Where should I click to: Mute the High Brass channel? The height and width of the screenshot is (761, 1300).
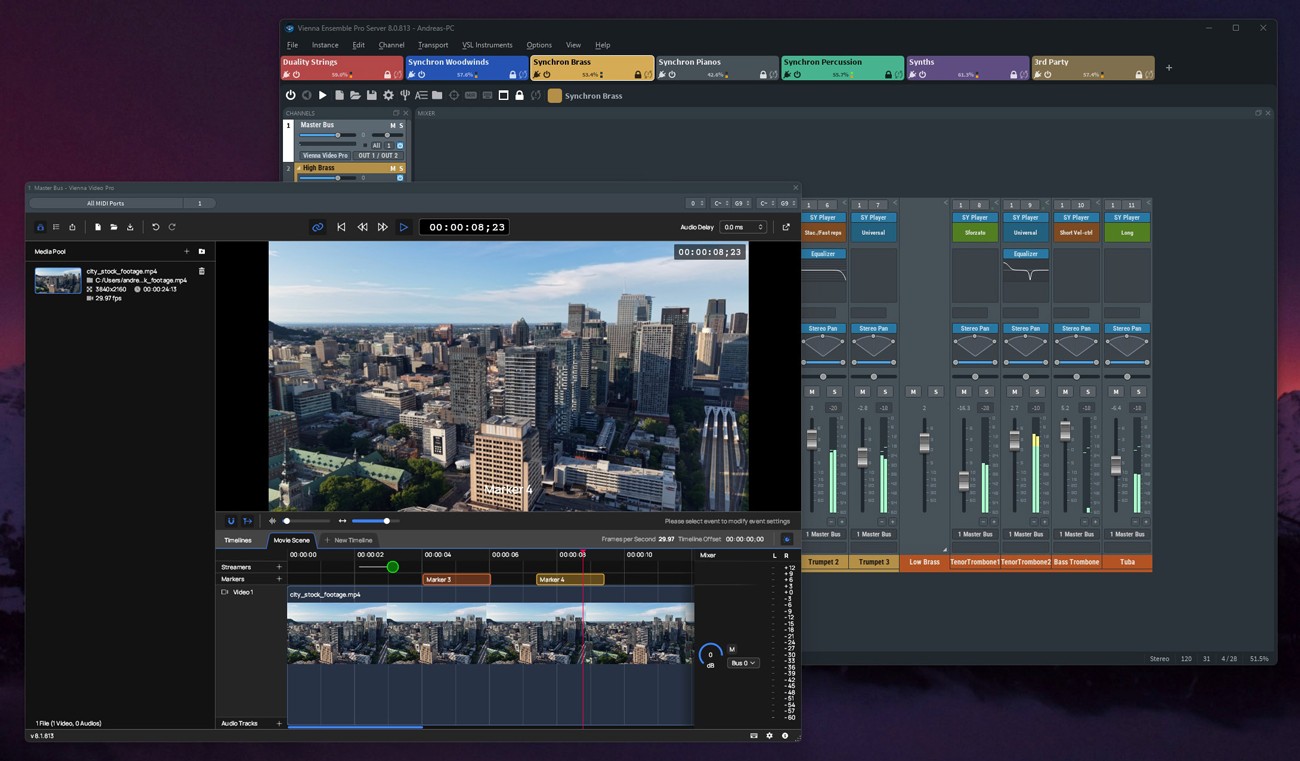392,168
